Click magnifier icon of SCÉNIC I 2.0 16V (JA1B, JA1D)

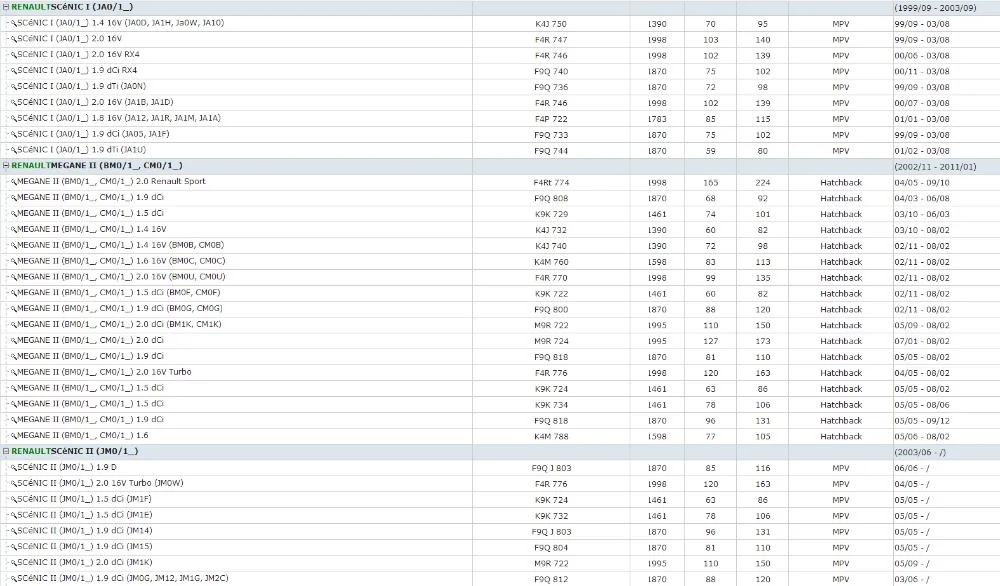click(13, 103)
